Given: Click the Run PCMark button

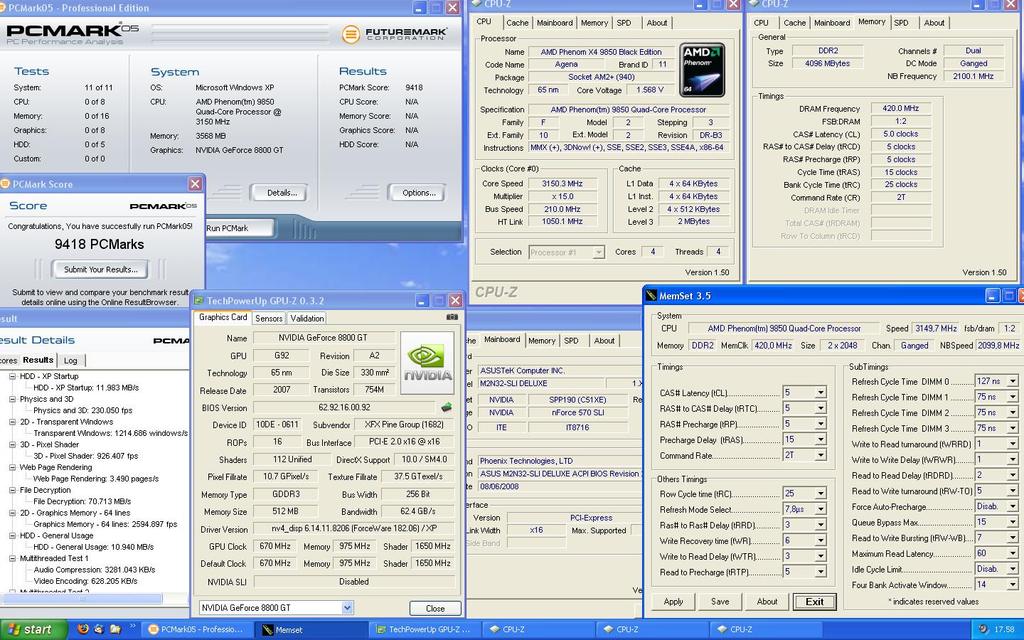Looking at the screenshot, I should [x=238, y=228].
